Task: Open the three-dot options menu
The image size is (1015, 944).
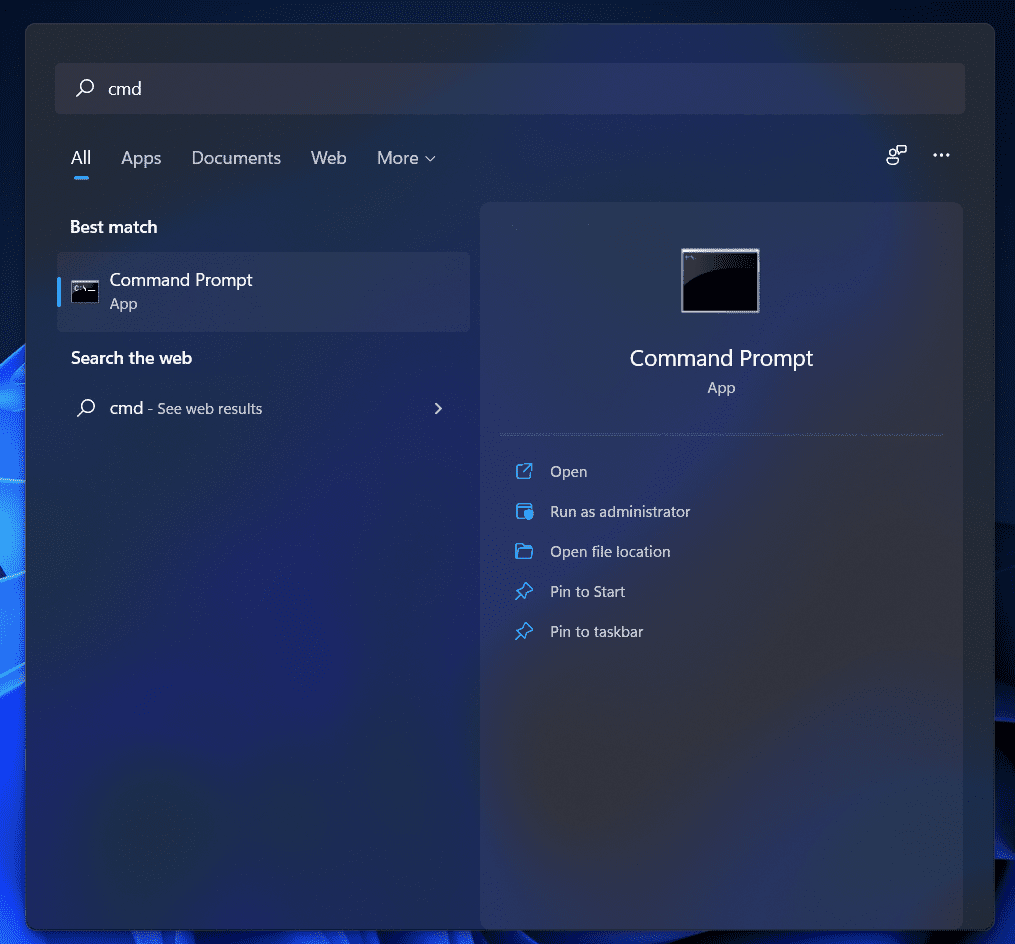Action: pyautogui.click(x=941, y=155)
